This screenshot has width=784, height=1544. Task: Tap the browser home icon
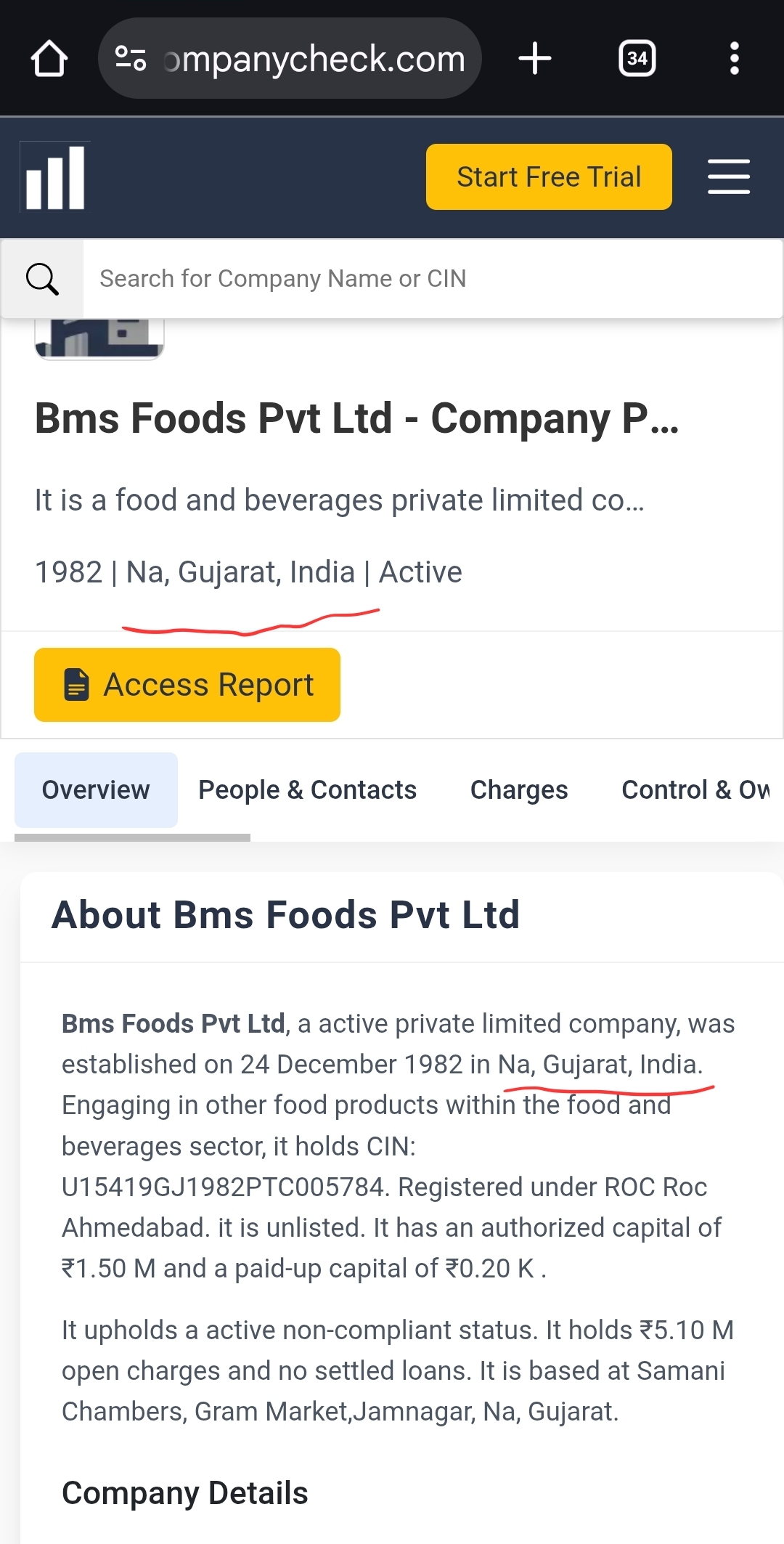pyautogui.click(x=49, y=59)
